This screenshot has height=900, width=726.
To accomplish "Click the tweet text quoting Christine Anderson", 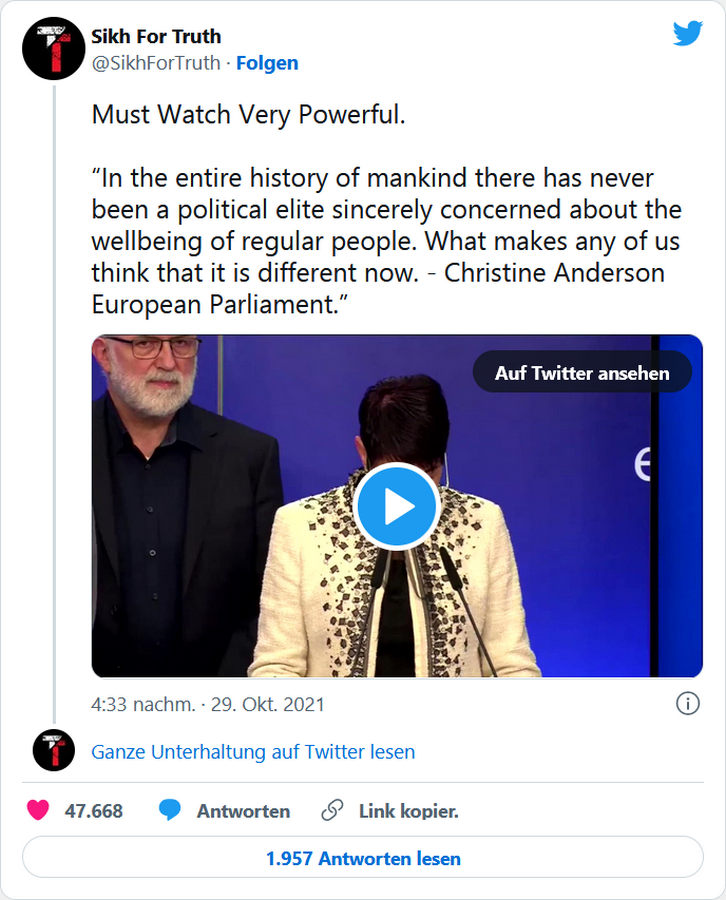I will (386, 241).
